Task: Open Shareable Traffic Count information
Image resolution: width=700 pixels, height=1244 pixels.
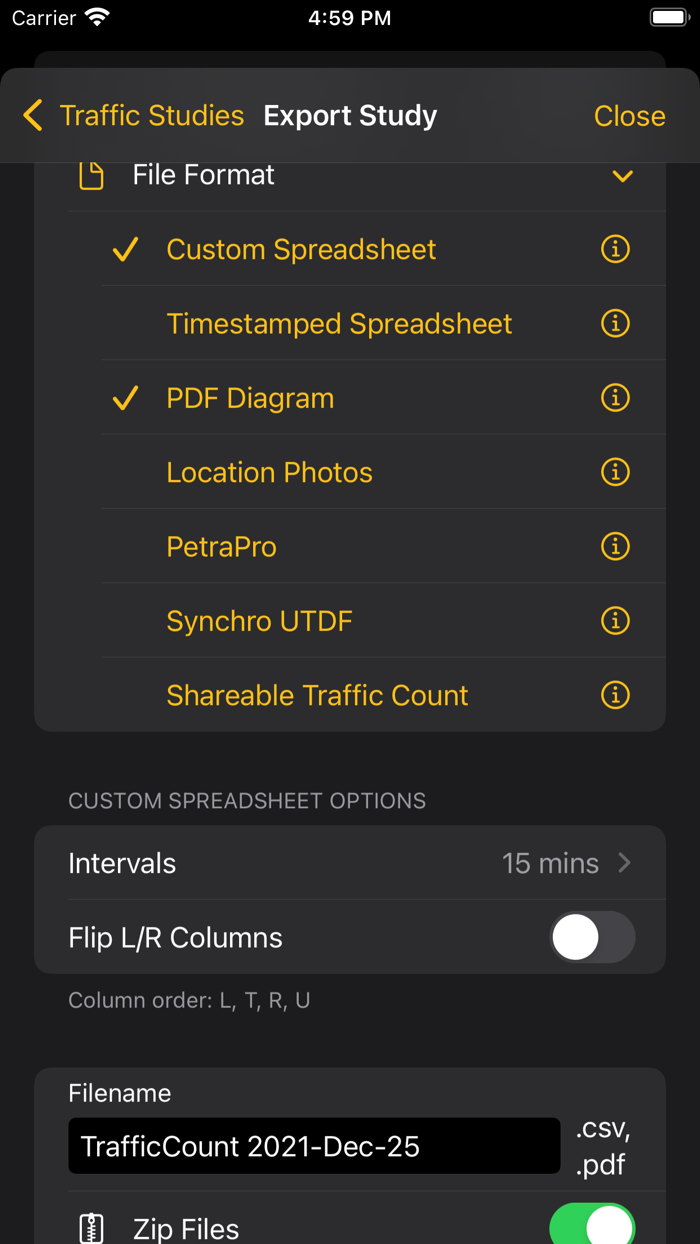Action: click(615, 695)
